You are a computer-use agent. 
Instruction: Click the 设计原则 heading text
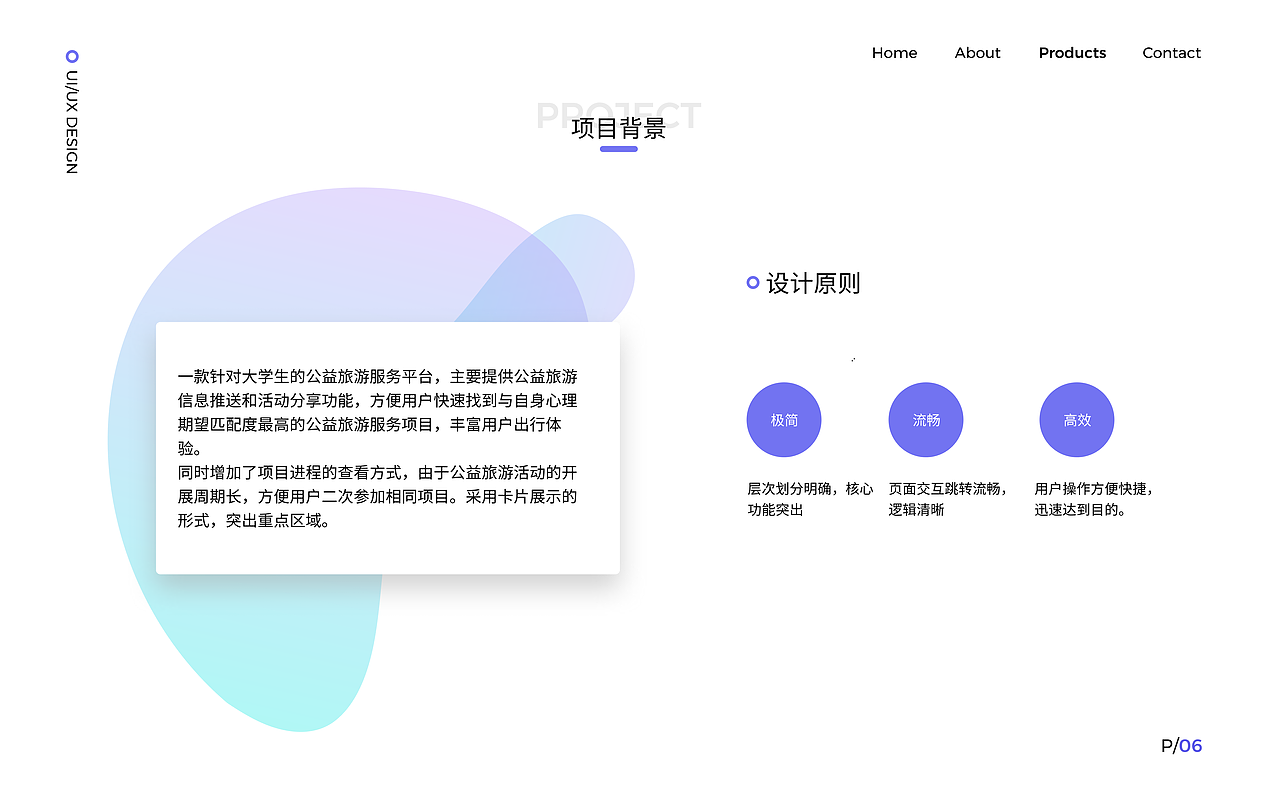pos(814,283)
